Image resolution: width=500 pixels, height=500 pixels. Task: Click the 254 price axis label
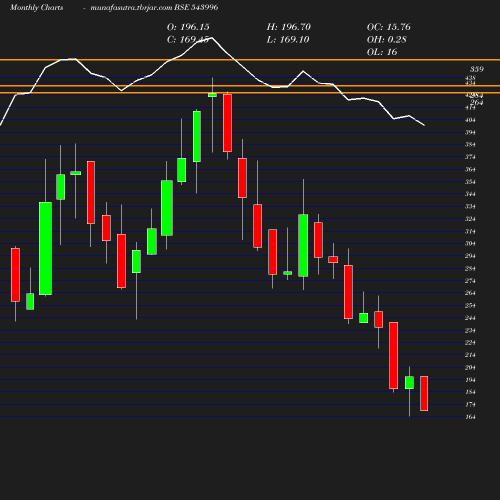[x=470, y=306]
